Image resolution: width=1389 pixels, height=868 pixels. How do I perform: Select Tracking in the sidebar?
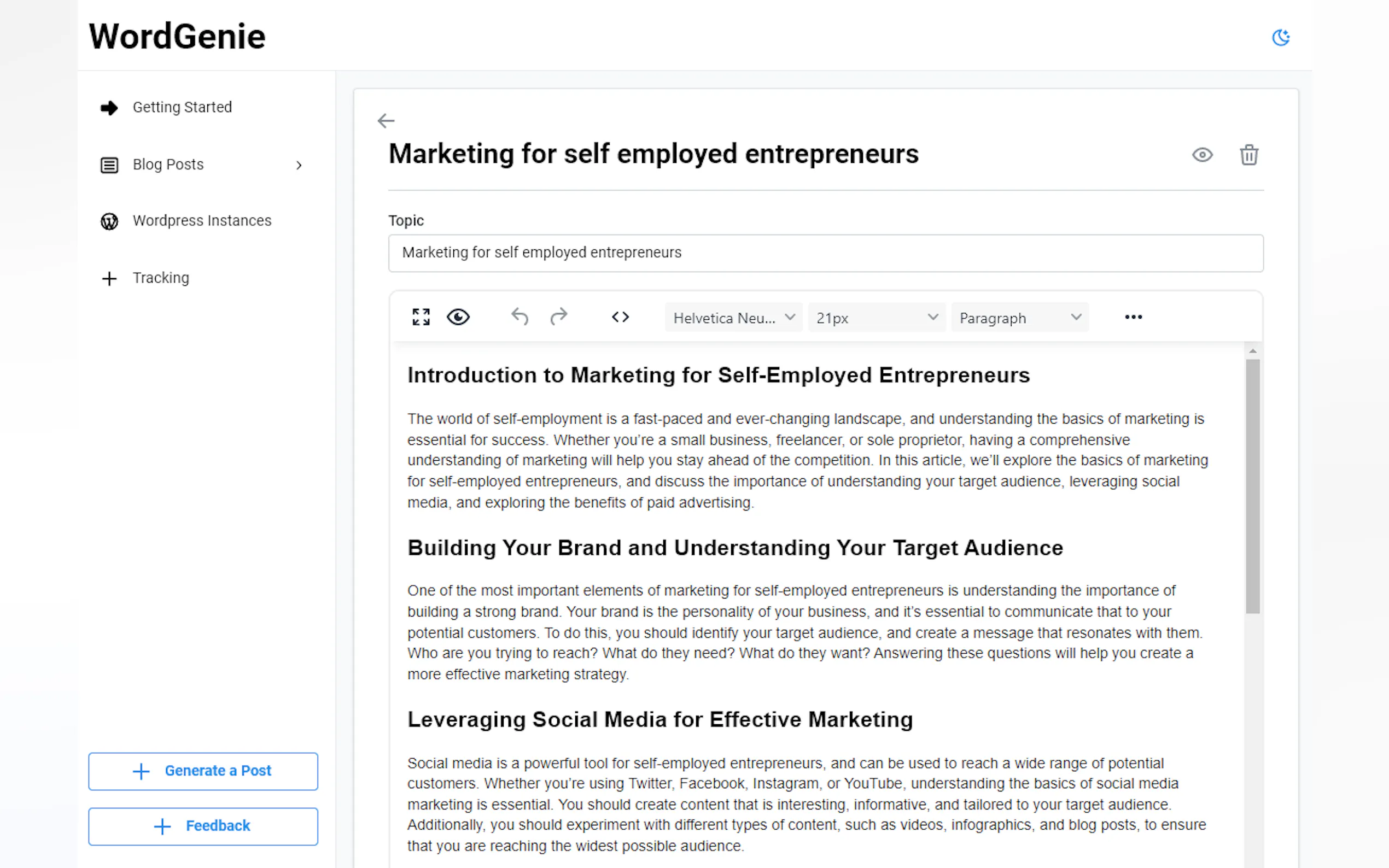[x=160, y=278]
